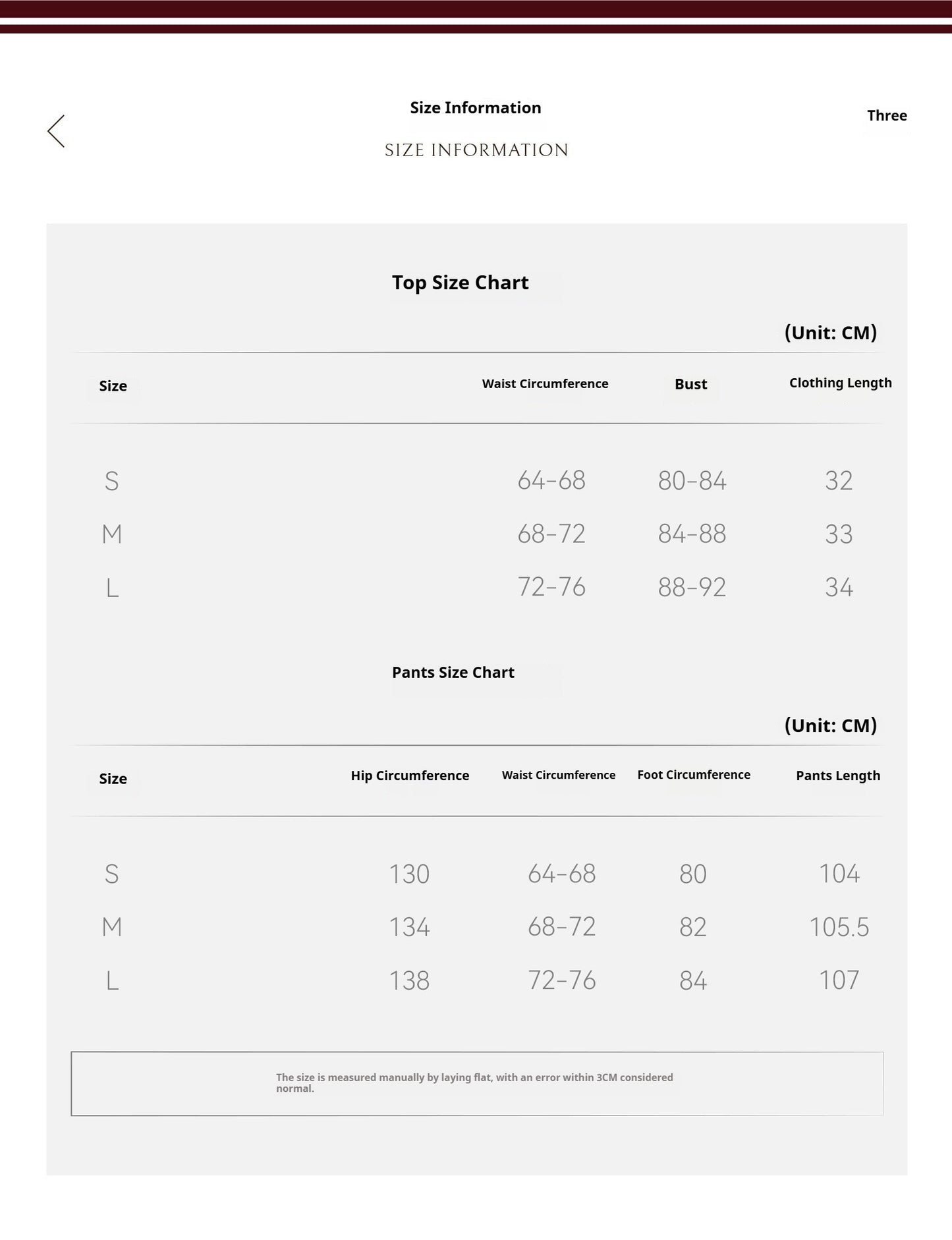Click the 34 clothing length value
This screenshot has height=1240, width=952.
[x=839, y=587]
